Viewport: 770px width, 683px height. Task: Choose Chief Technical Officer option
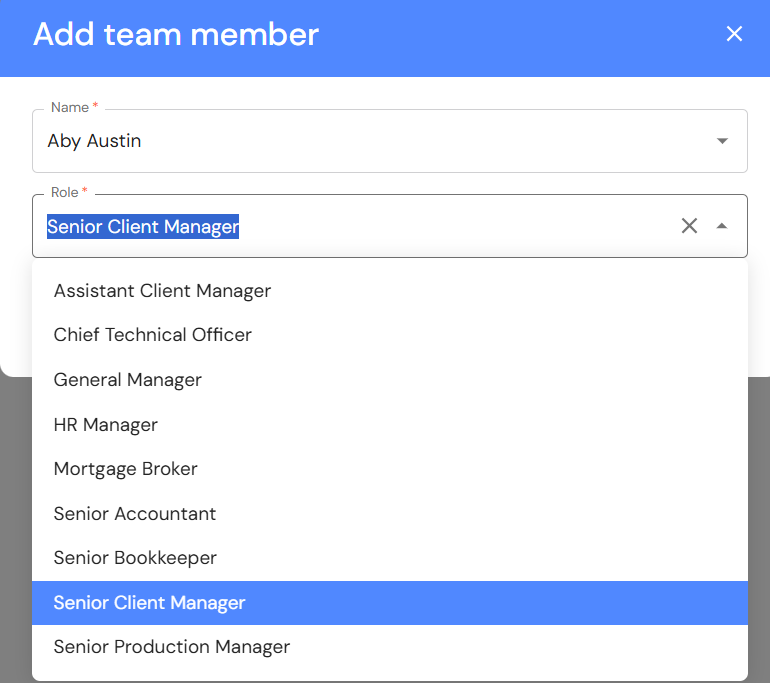tap(152, 335)
